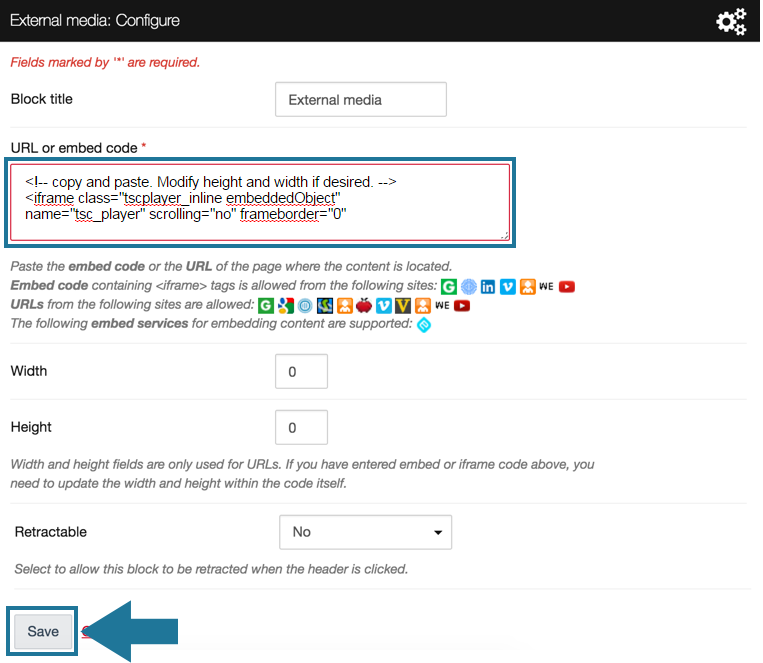Click inside the URL or embed code textarea
The height and width of the screenshot is (663, 763).
(x=260, y=205)
